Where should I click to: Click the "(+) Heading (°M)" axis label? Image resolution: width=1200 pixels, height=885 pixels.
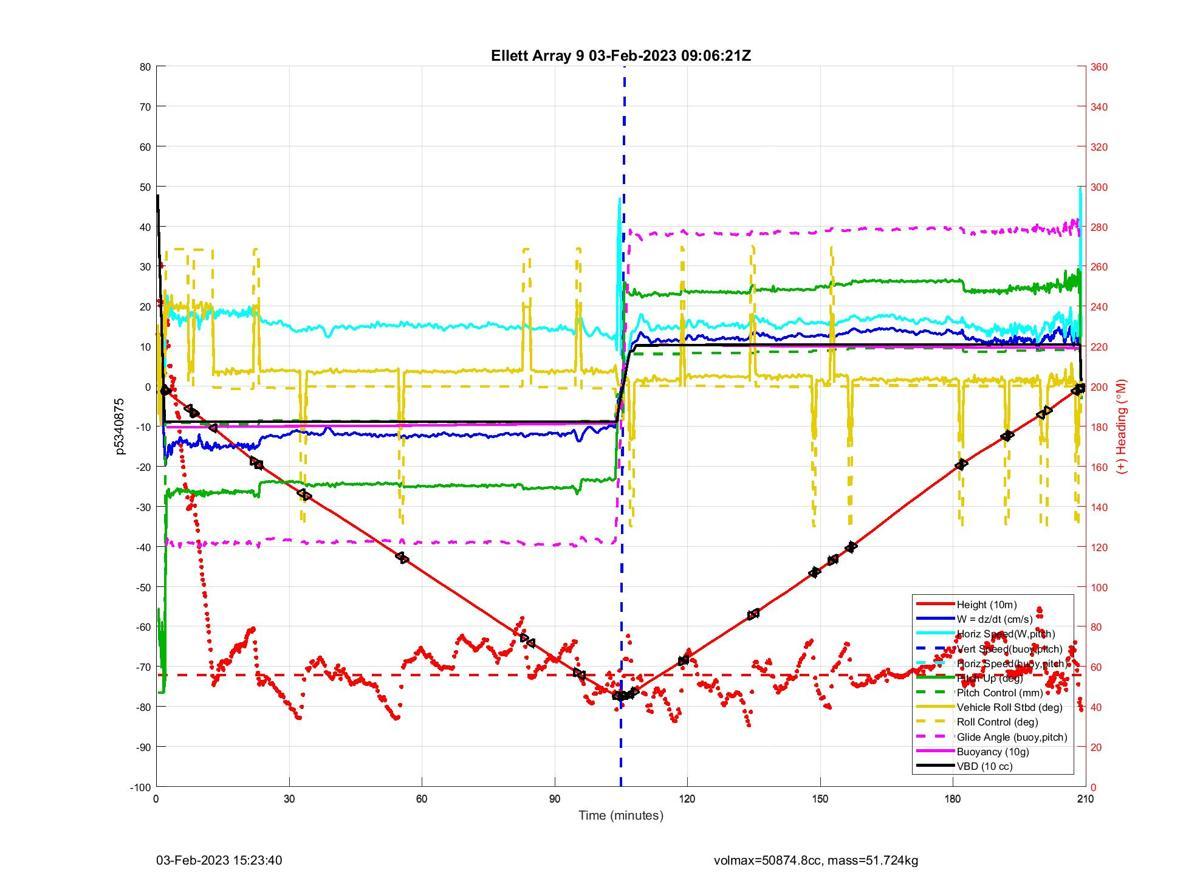click(x=1121, y=426)
